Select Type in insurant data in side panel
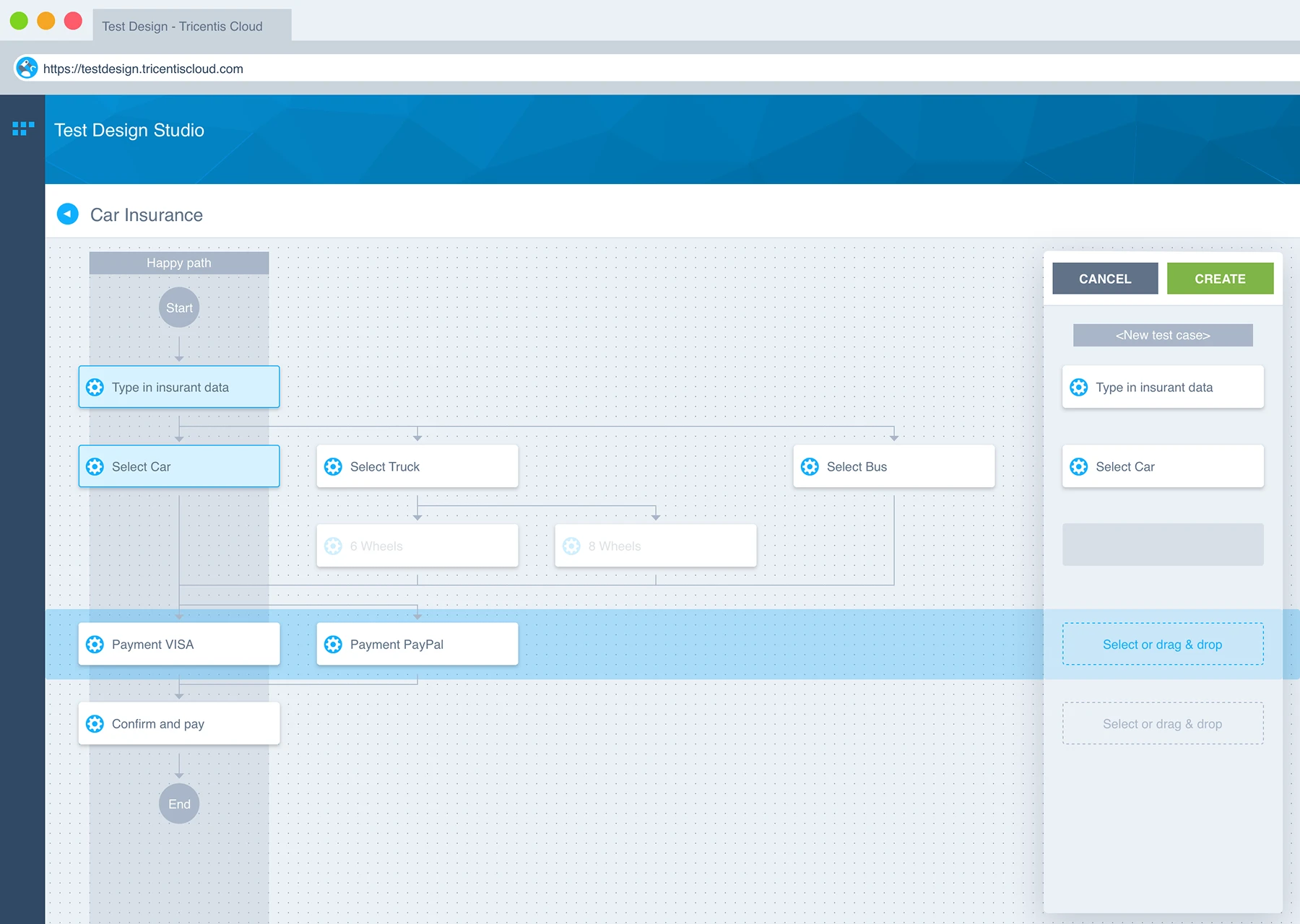 point(1162,388)
